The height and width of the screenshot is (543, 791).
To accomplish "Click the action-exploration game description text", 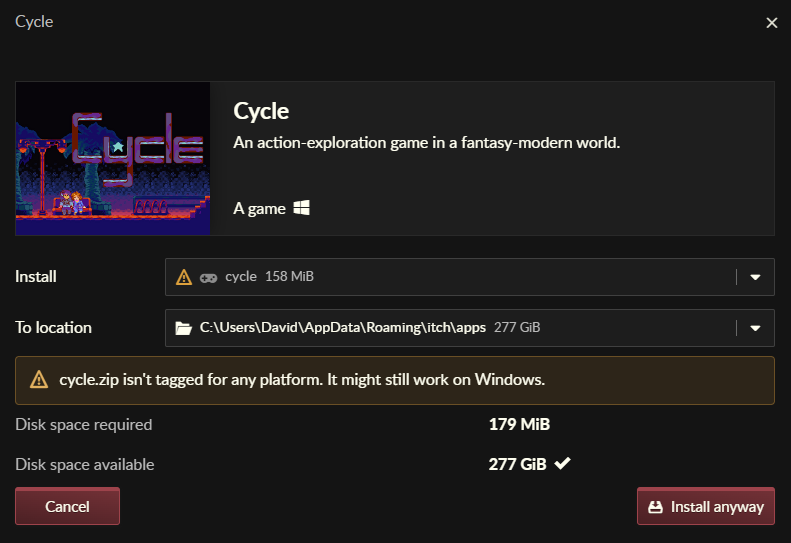I will 426,143.
